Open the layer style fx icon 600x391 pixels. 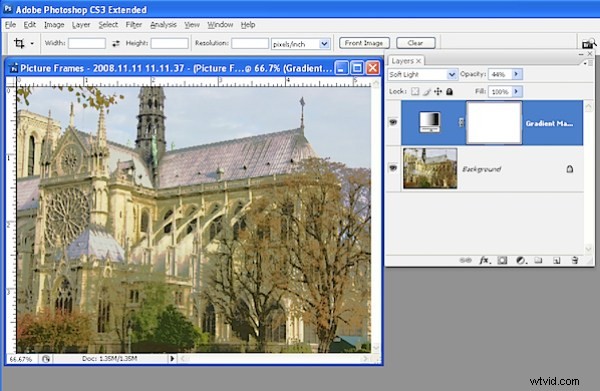point(484,260)
